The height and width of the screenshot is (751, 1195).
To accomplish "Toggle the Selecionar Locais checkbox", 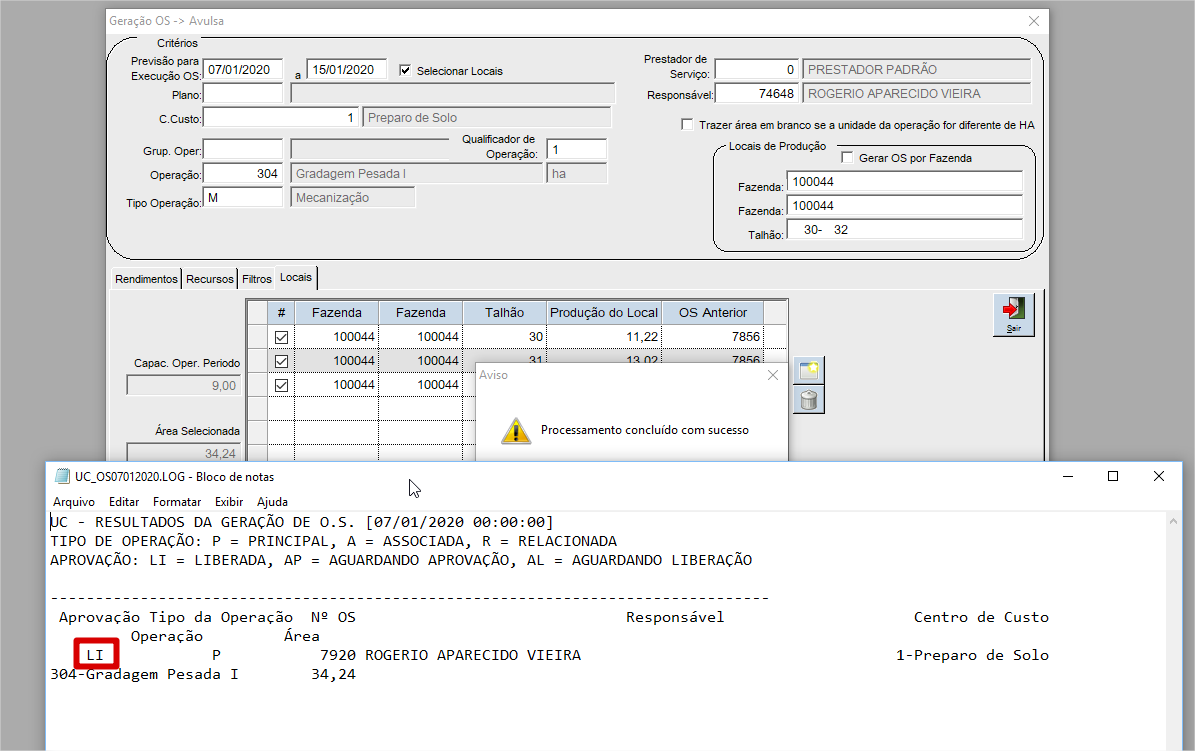I will [x=405, y=70].
